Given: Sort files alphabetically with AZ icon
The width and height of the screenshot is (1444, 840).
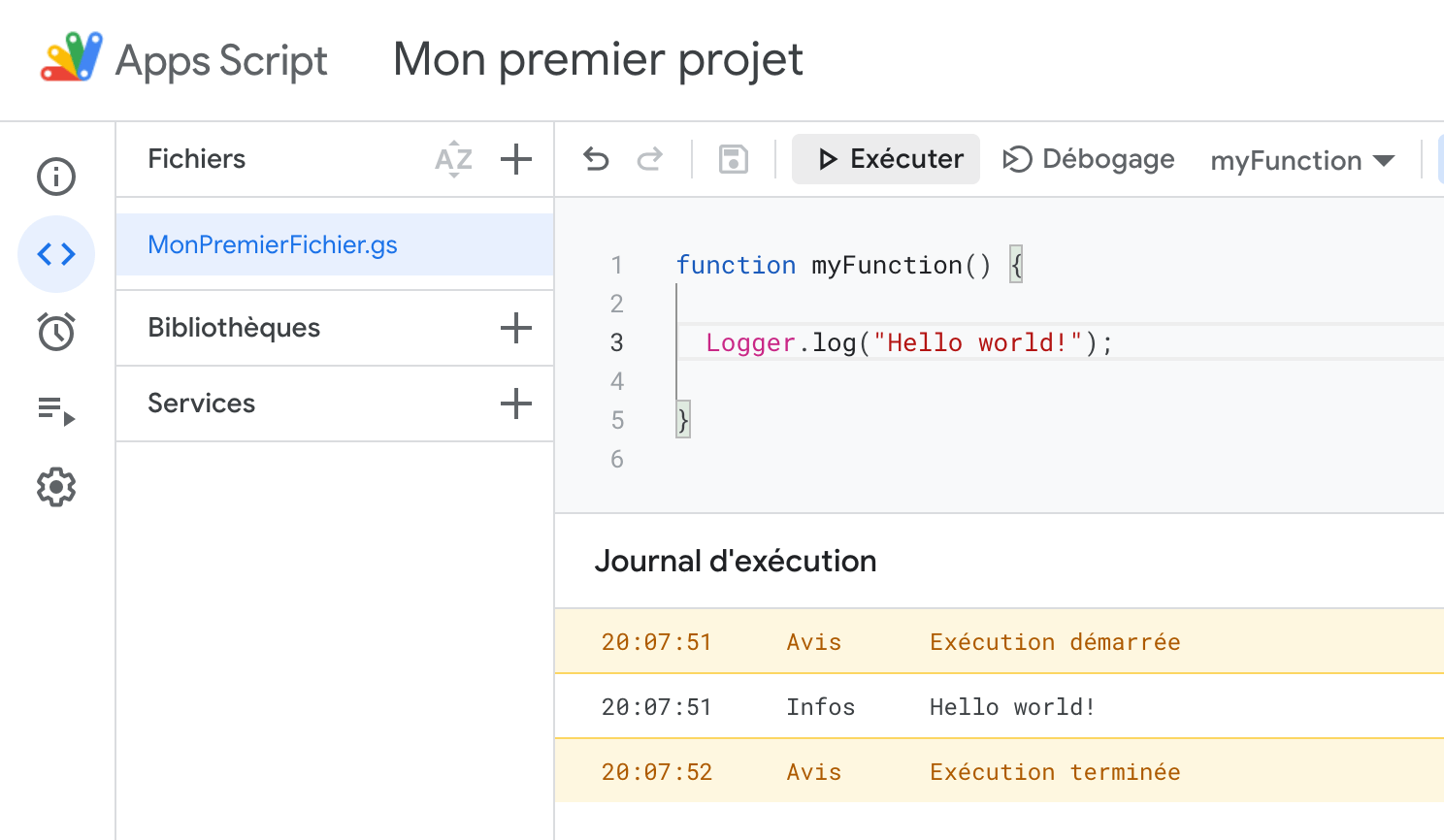Looking at the screenshot, I should [453, 159].
